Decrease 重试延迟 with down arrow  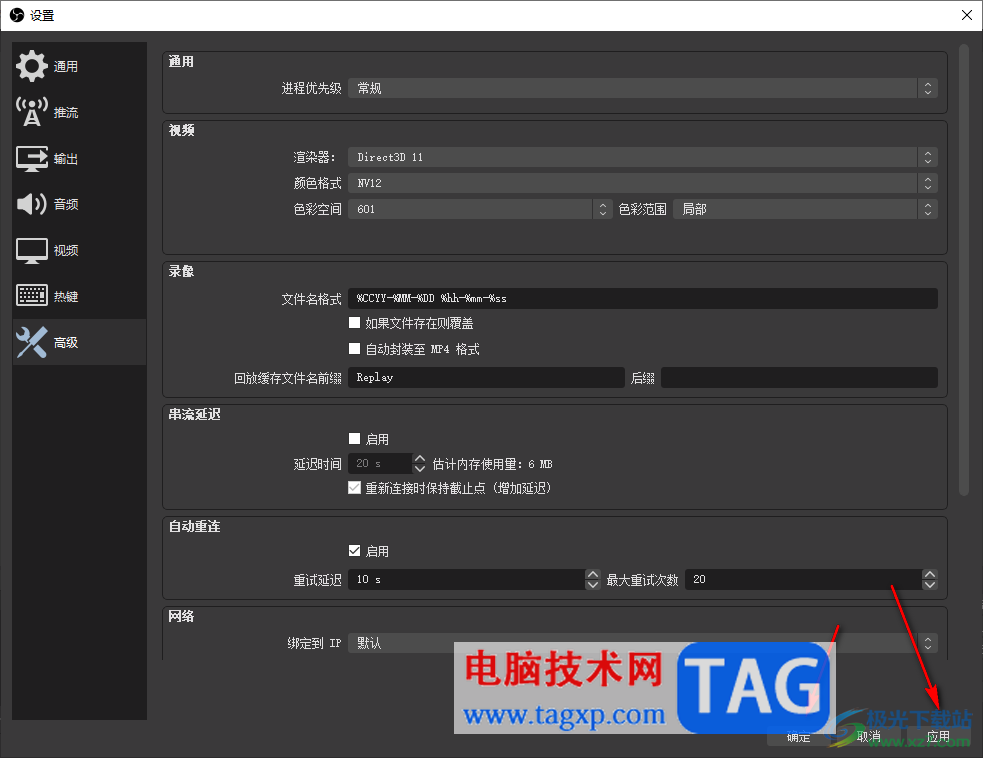click(x=592, y=585)
